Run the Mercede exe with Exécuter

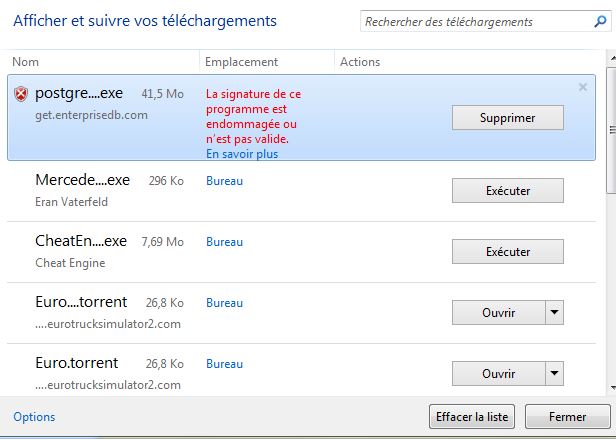click(x=508, y=191)
